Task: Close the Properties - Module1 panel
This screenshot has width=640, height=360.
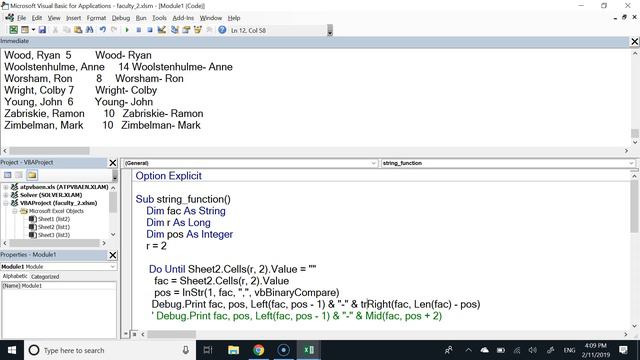Action: (x=113, y=255)
